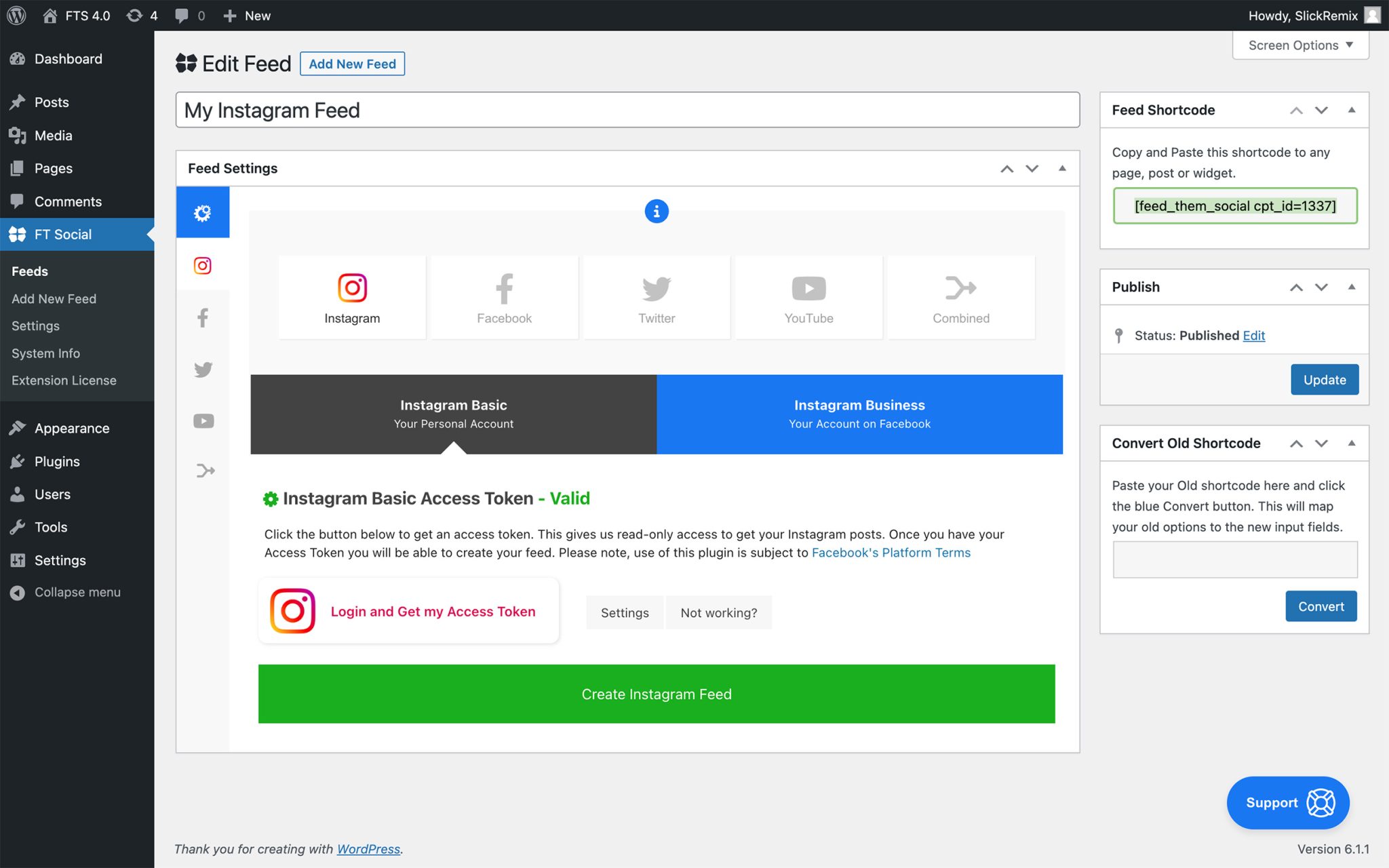Click the New plus item in admin bar
This screenshot has width=1389, height=868.
247,16
